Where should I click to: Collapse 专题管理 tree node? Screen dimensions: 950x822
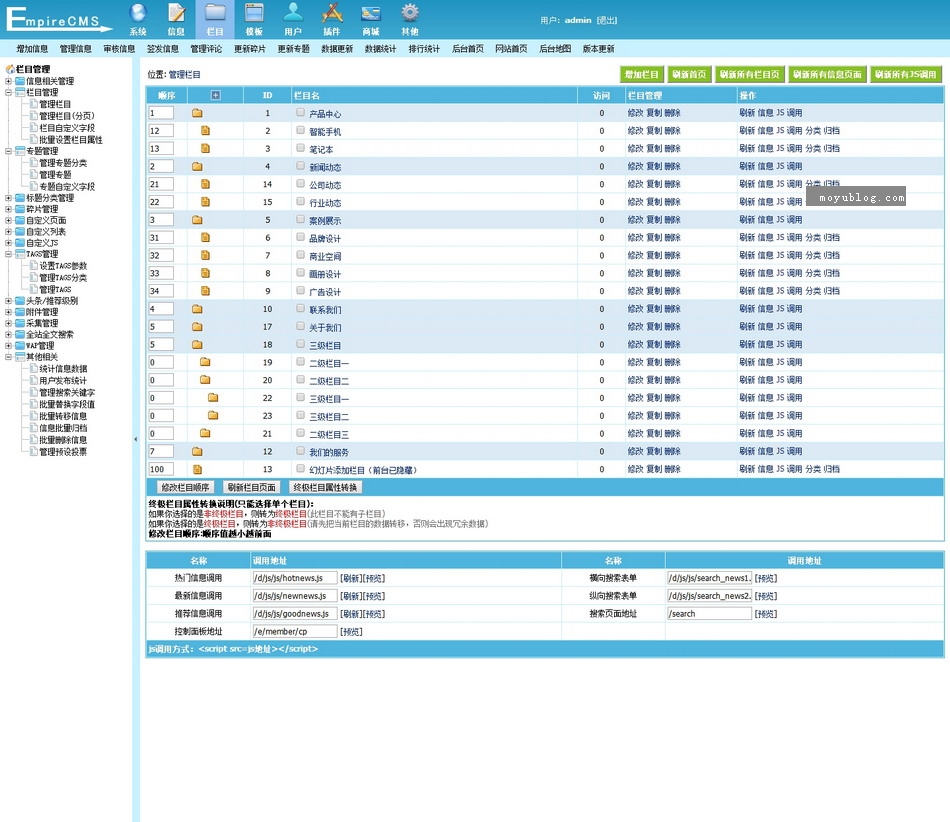(8, 151)
